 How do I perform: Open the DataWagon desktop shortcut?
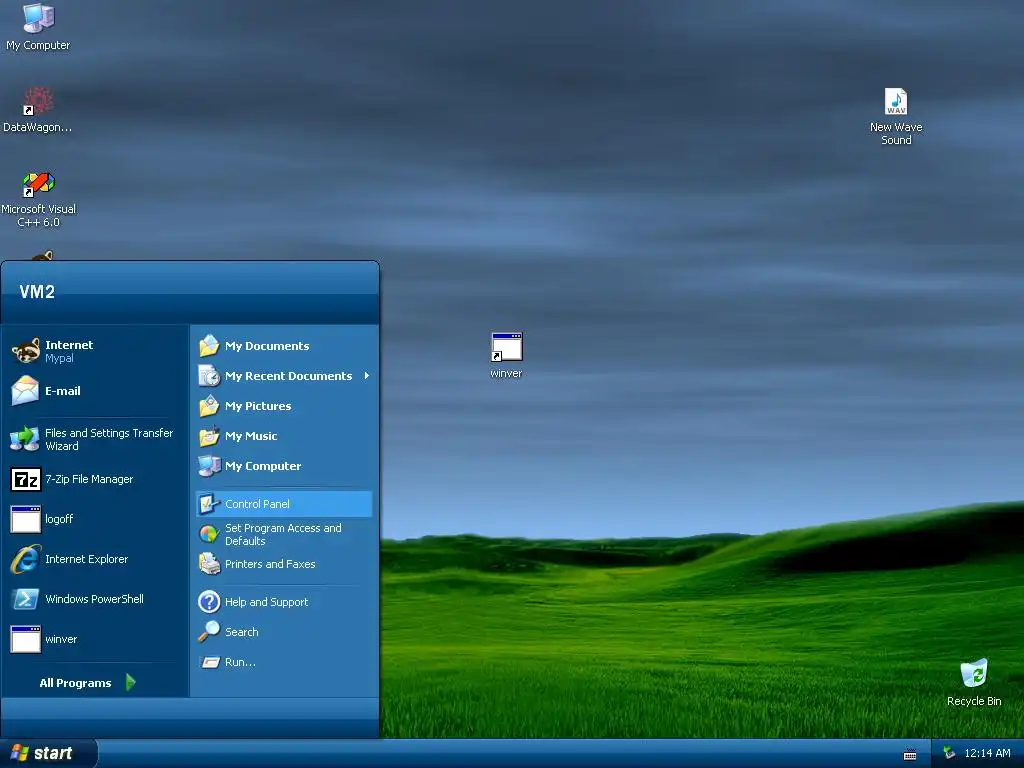click(38, 110)
